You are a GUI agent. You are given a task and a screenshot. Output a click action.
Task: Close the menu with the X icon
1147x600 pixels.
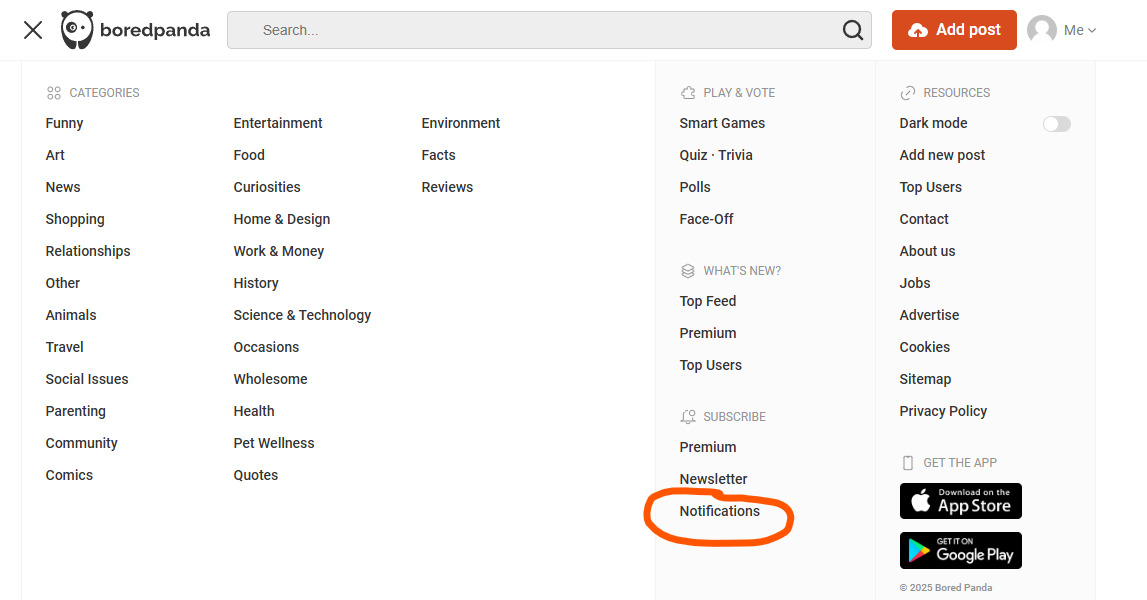pos(33,30)
